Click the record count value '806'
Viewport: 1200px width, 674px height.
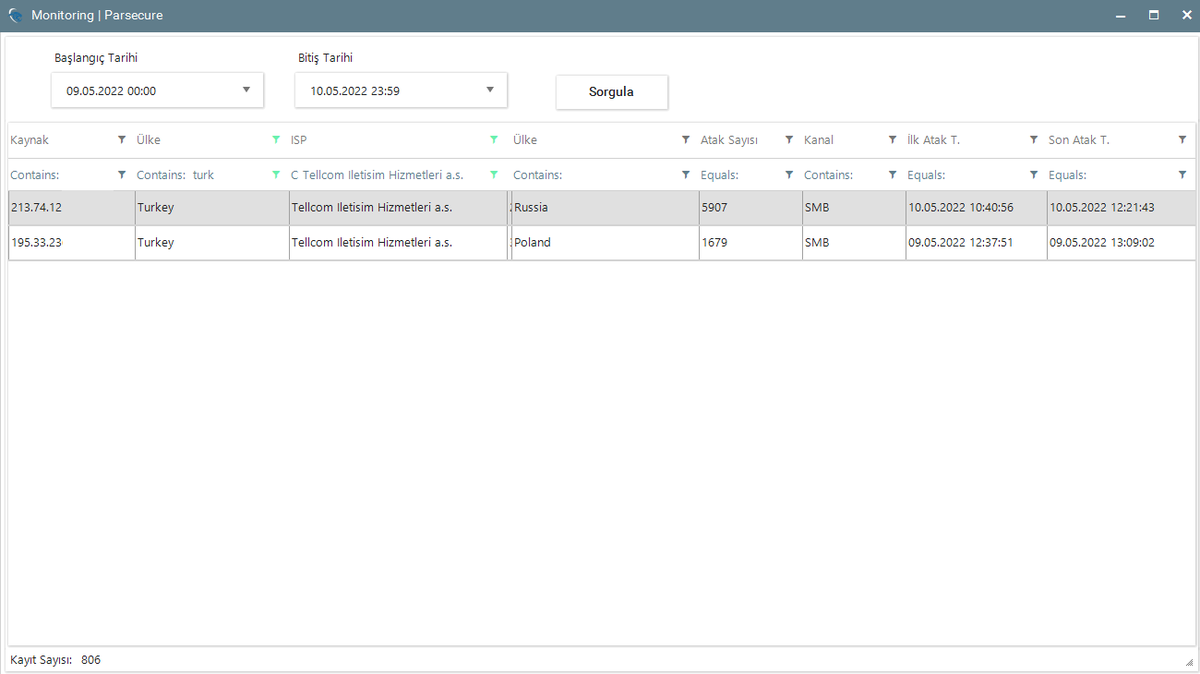tap(91, 660)
